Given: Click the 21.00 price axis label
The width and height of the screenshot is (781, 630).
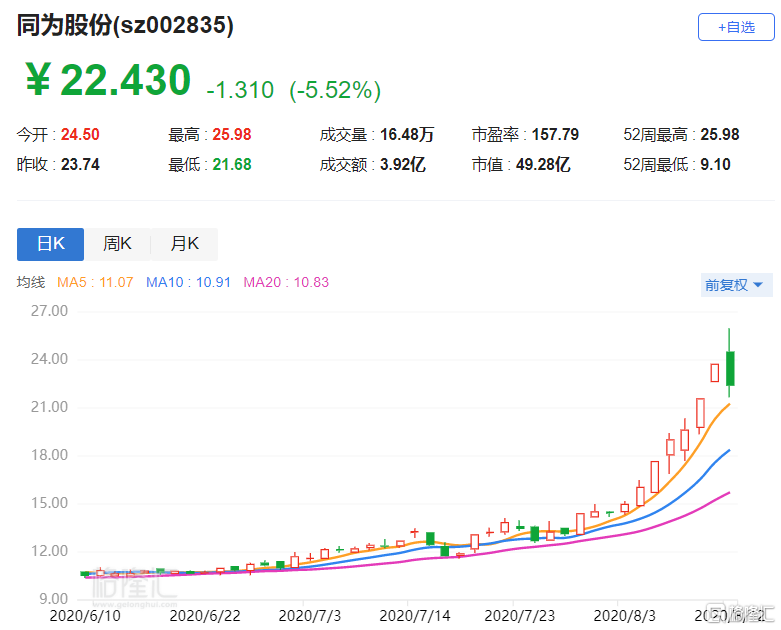Looking at the screenshot, I should pos(49,407).
